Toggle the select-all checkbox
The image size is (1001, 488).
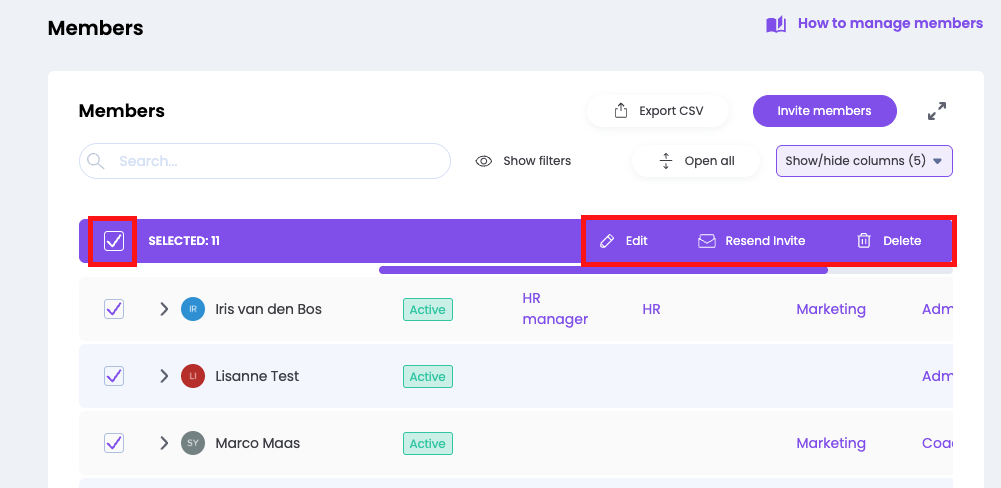[114, 241]
